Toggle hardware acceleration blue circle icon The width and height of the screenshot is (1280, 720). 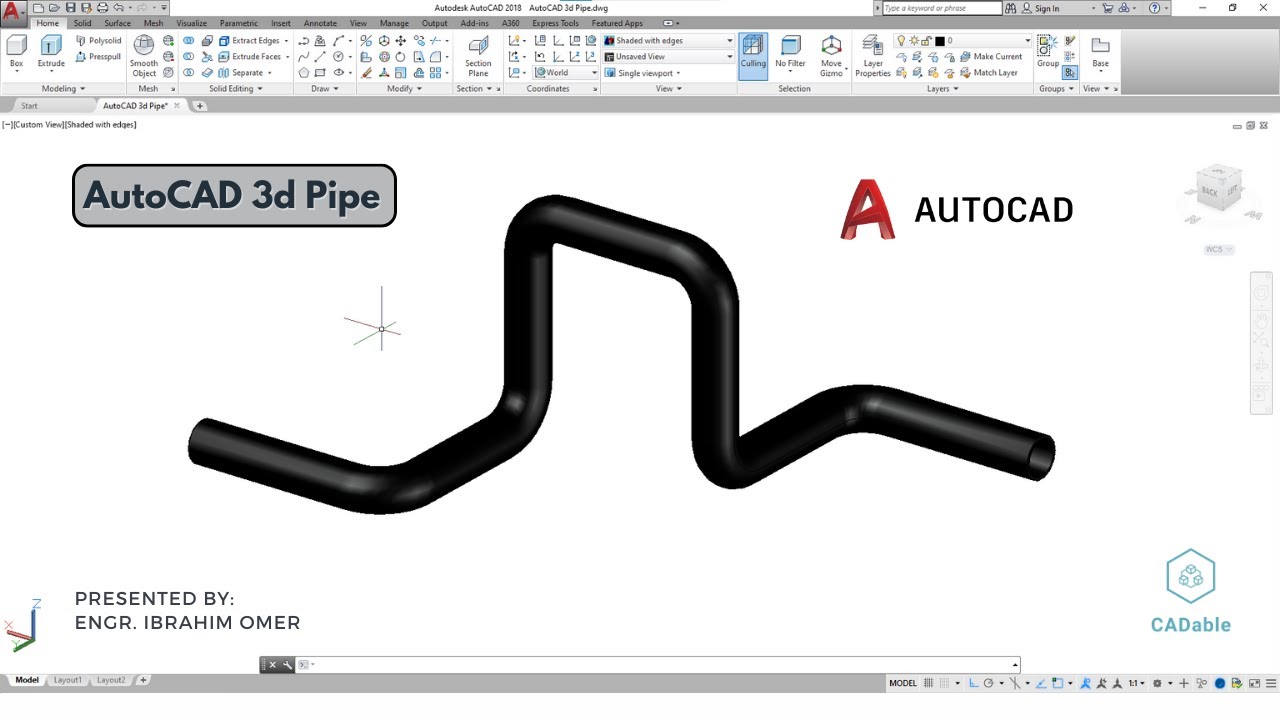[x=1220, y=683]
